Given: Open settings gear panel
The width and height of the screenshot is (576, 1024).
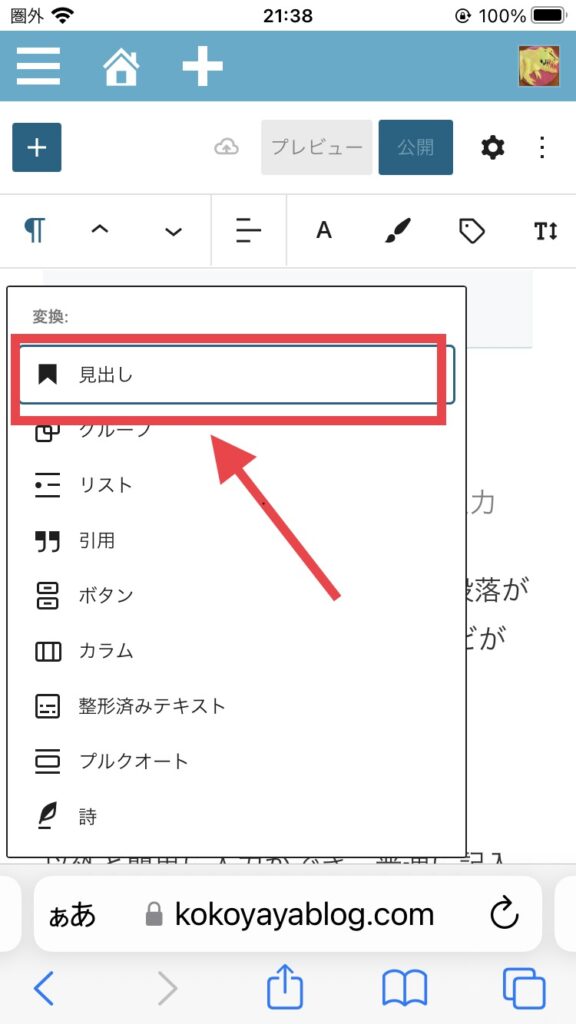Looking at the screenshot, I should (x=492, y=148).
